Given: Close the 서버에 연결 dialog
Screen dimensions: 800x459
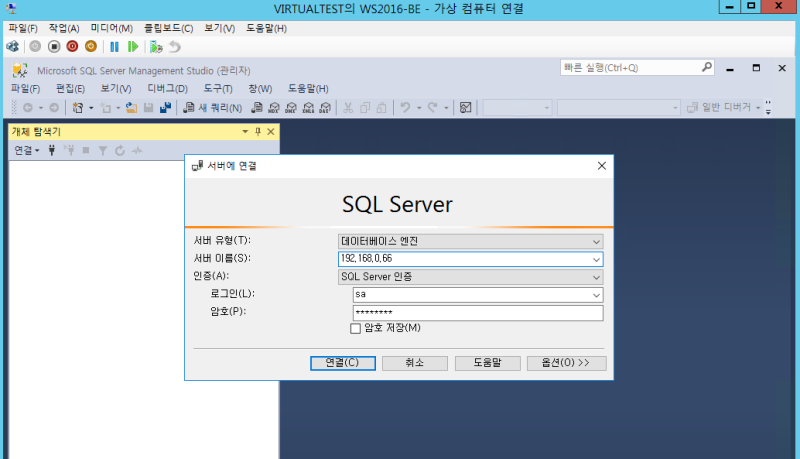Looking at the screenshot, I should [602, 166].
